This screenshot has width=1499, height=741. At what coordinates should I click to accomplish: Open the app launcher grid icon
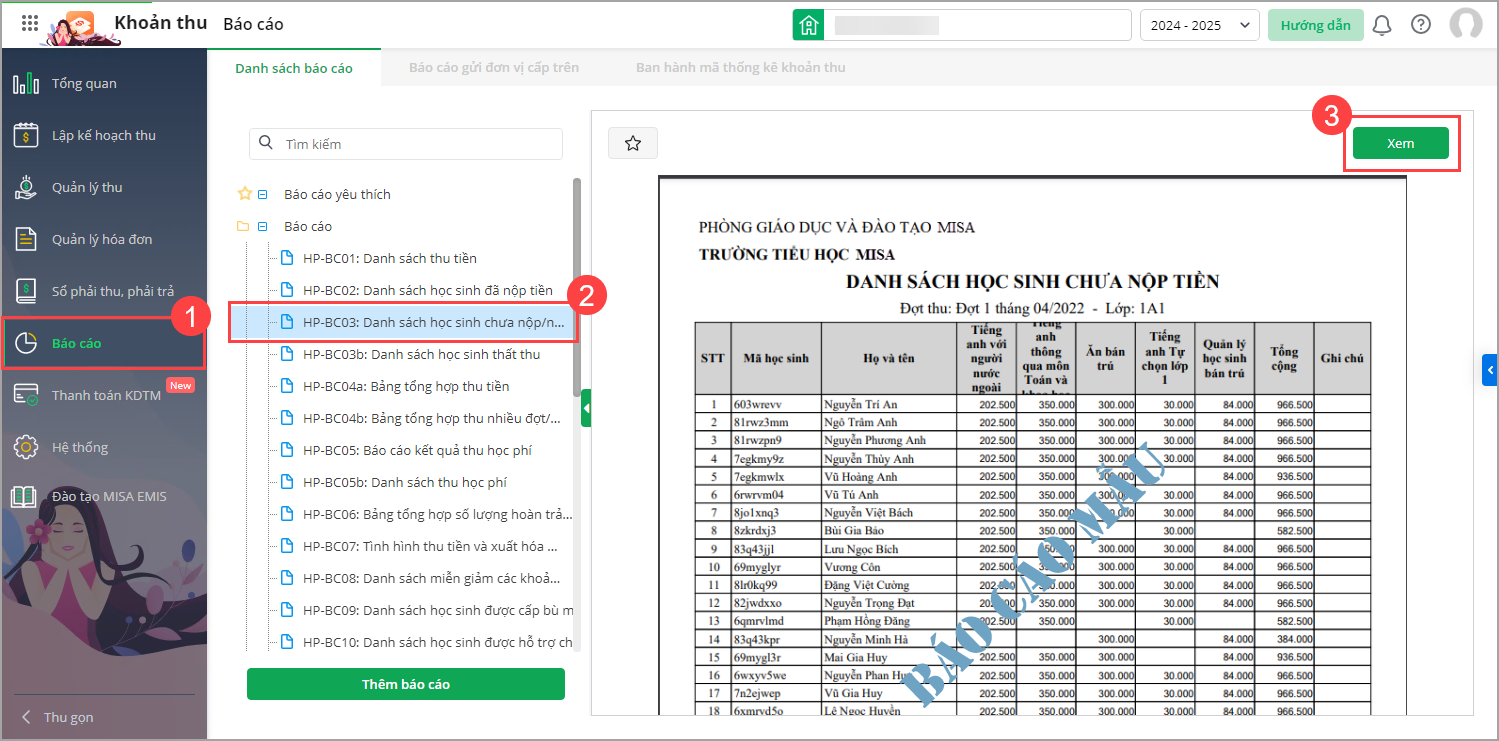[x=30, y=24]
